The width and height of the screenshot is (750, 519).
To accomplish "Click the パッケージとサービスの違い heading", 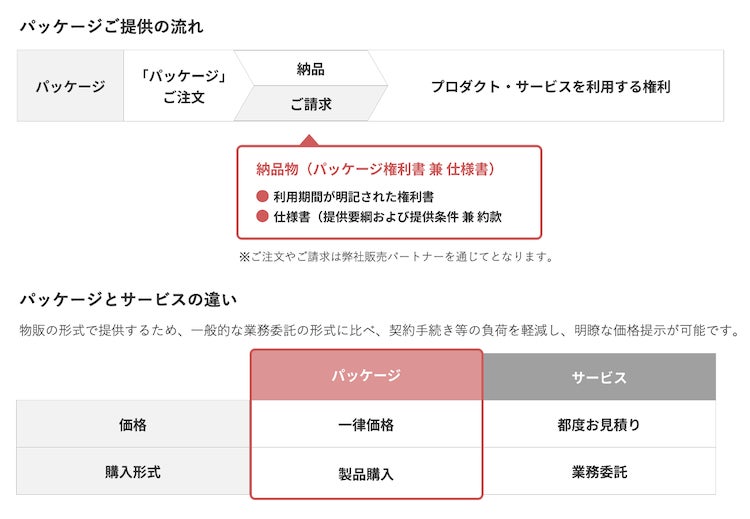I will point(128,298).
